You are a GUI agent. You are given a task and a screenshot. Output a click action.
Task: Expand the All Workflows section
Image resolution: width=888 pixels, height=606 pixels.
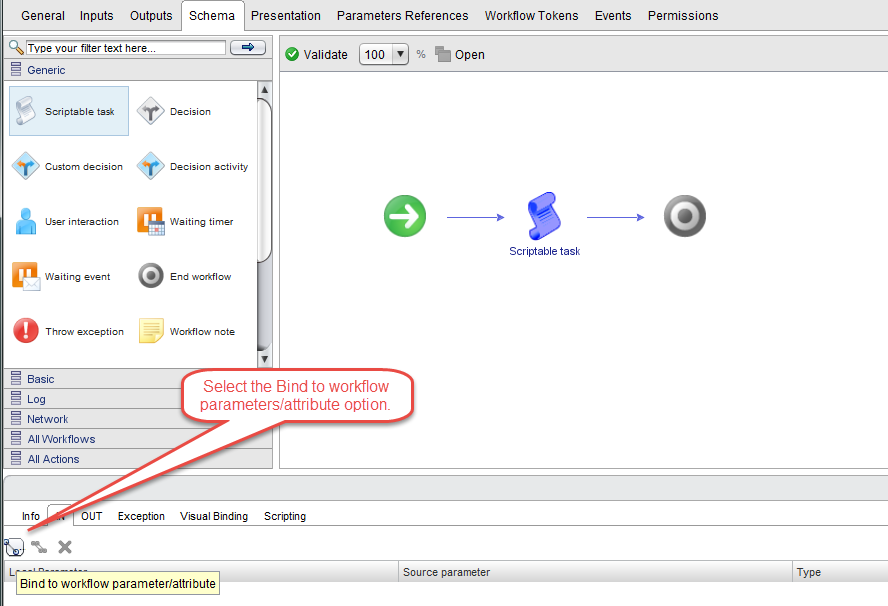tap(61, 439)
